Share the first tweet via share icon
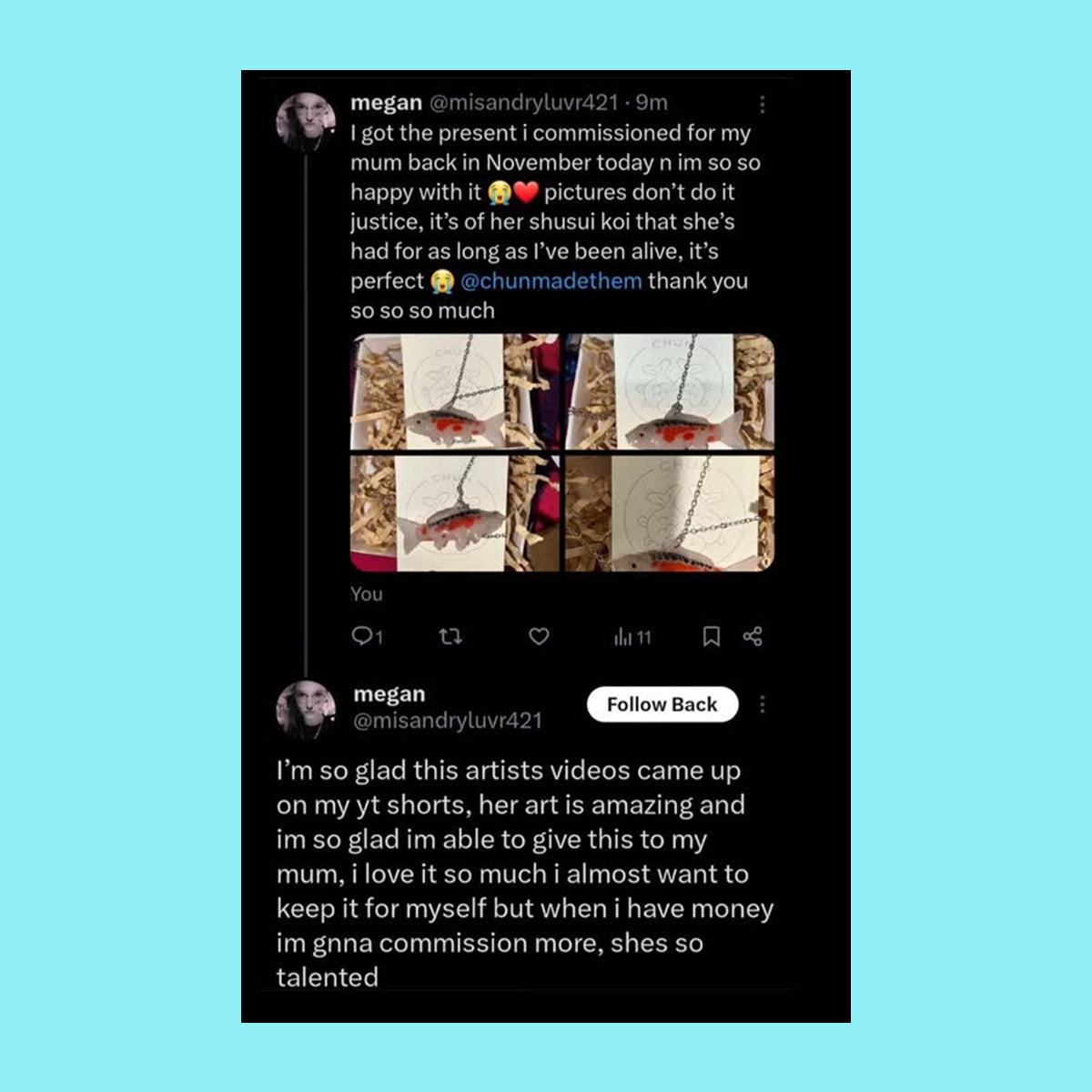 pyautogui.click(x=753, y=636)
